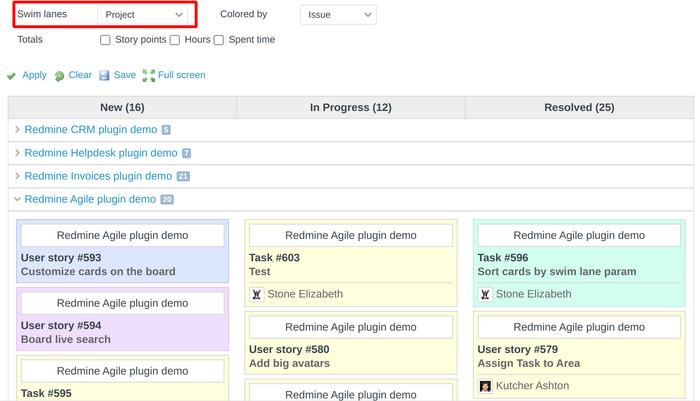
Task: Check the Spent time checkbox
Action: pyautogui.click(x=218, y=40)
